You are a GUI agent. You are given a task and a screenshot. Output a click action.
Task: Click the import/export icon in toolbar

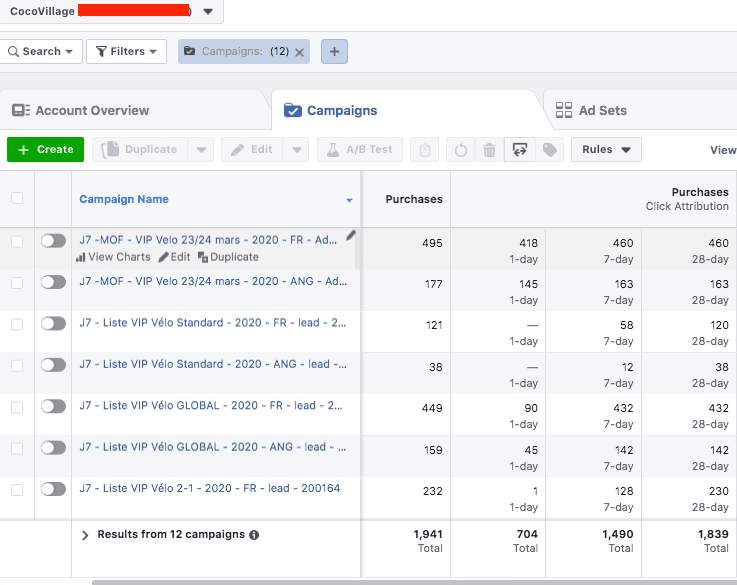[519, 150]
